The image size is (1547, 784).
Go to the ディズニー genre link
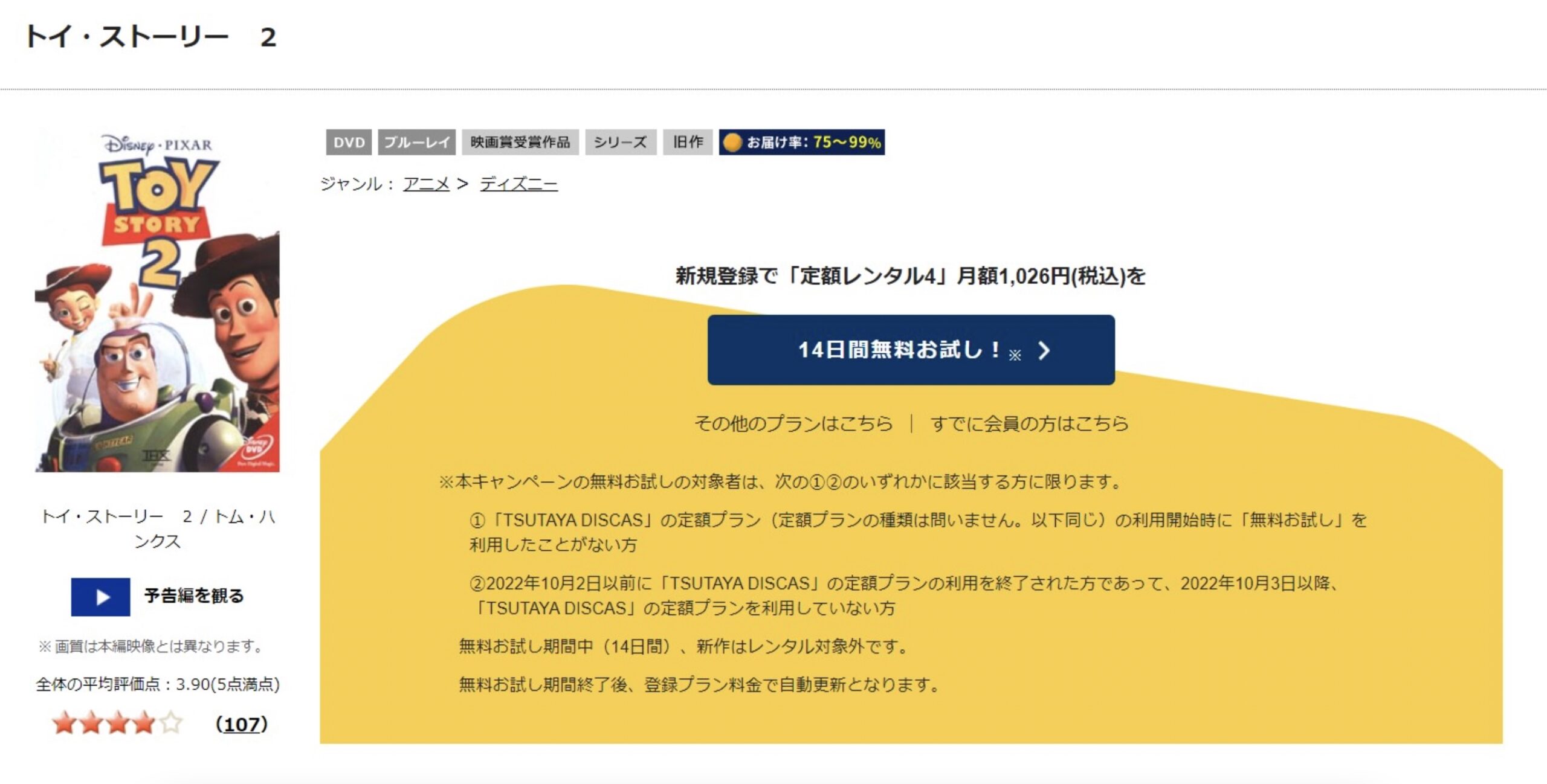coord(518,183)
